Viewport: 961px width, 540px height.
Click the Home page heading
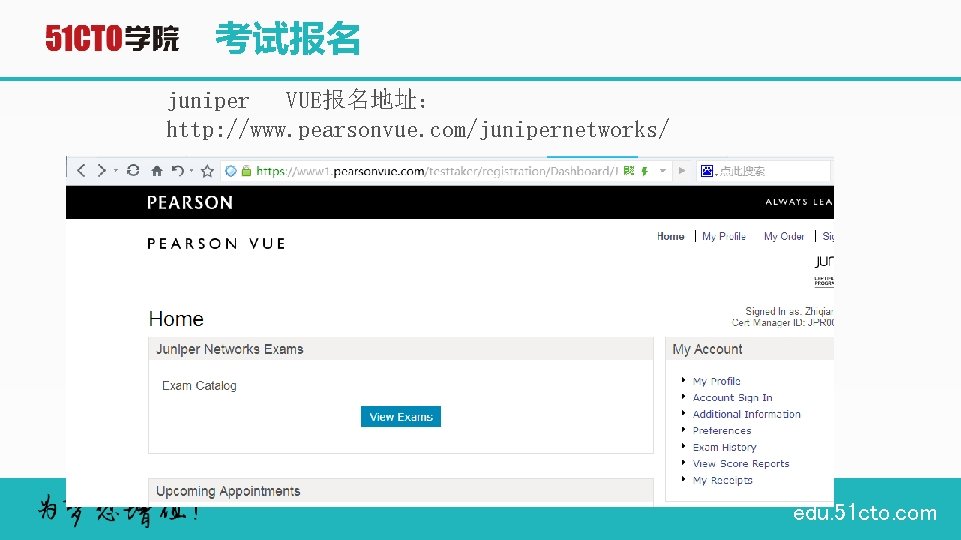click(176, 319)
